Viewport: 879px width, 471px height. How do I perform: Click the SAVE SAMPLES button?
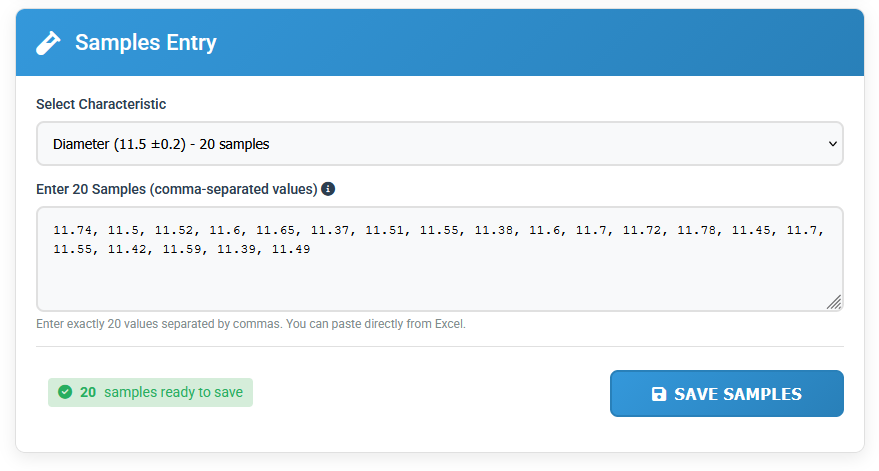(x=726, y=393)
